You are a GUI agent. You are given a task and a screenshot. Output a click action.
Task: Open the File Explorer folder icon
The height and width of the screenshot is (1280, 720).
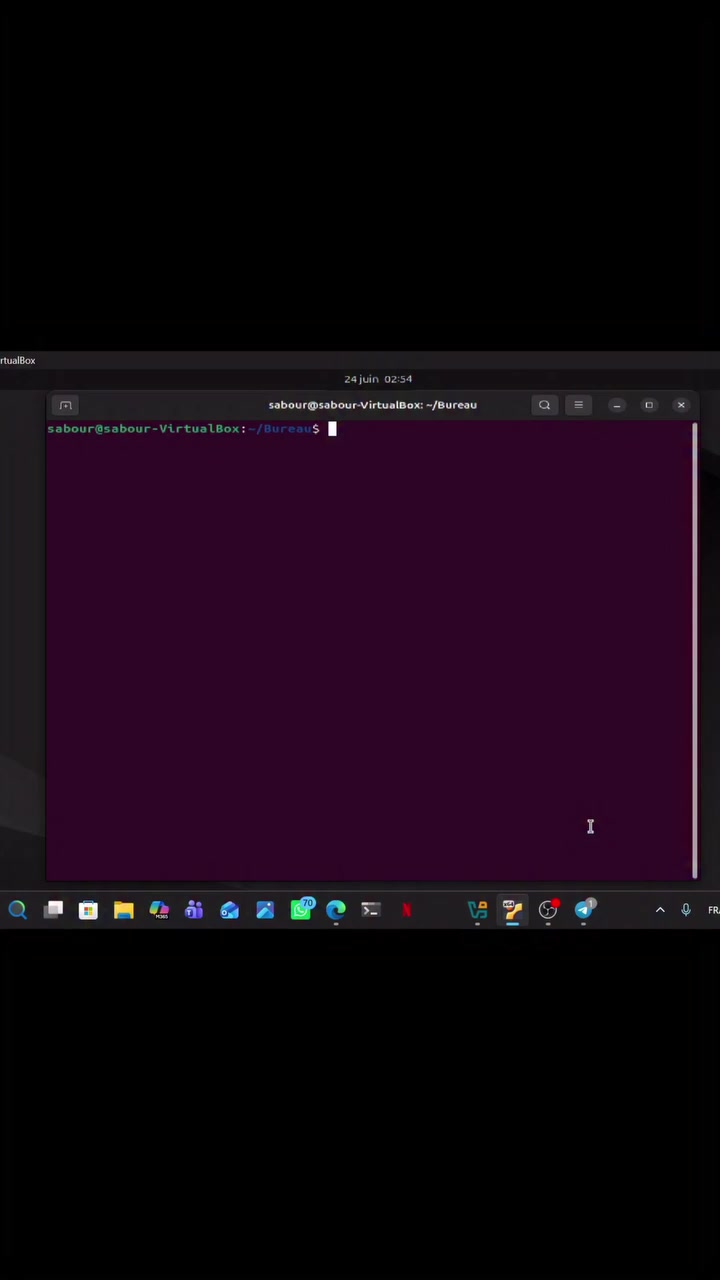pyautogui.click(x=124, y=910)
